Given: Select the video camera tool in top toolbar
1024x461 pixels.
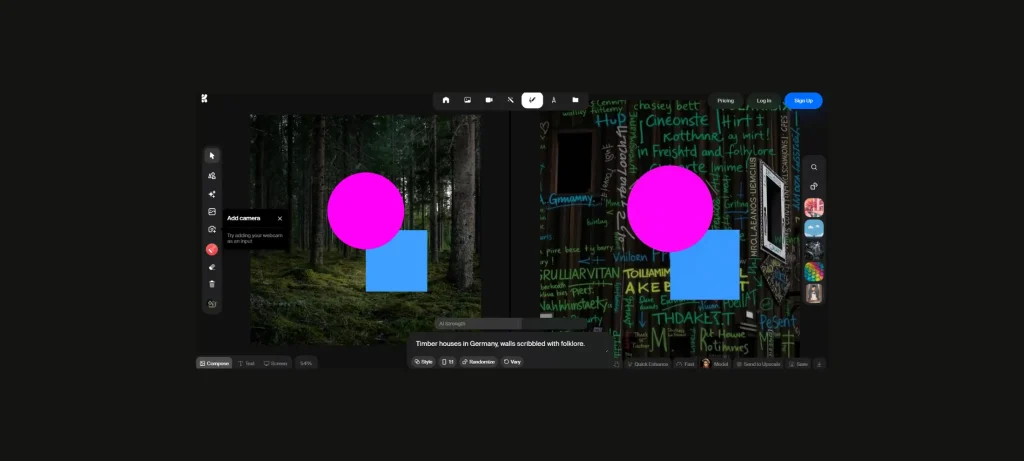Looking at the screenshot, I should tap(489, 100).
